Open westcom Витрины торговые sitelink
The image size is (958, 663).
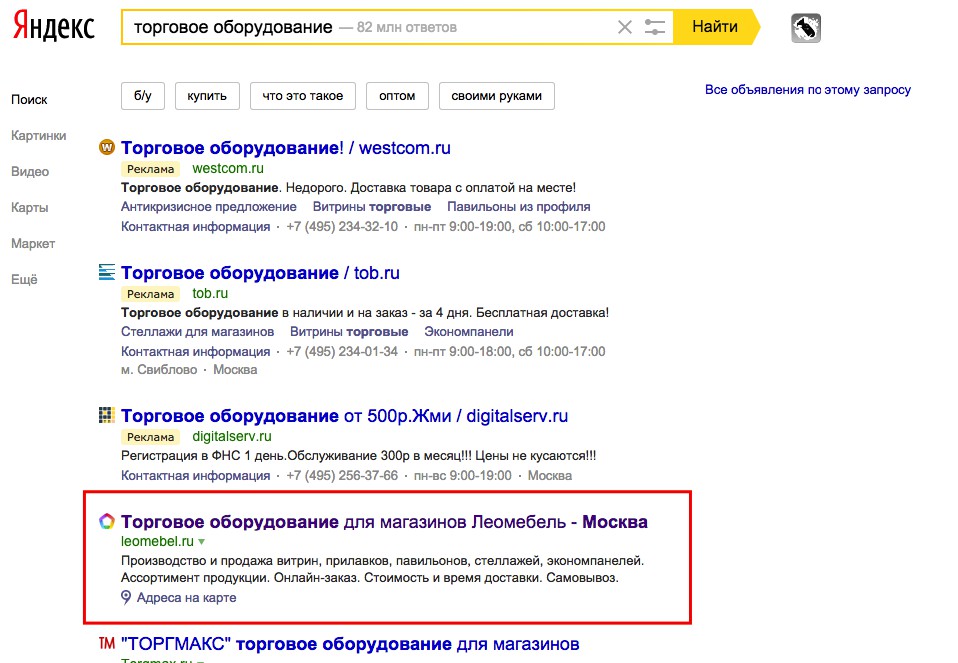click(371, 207)
